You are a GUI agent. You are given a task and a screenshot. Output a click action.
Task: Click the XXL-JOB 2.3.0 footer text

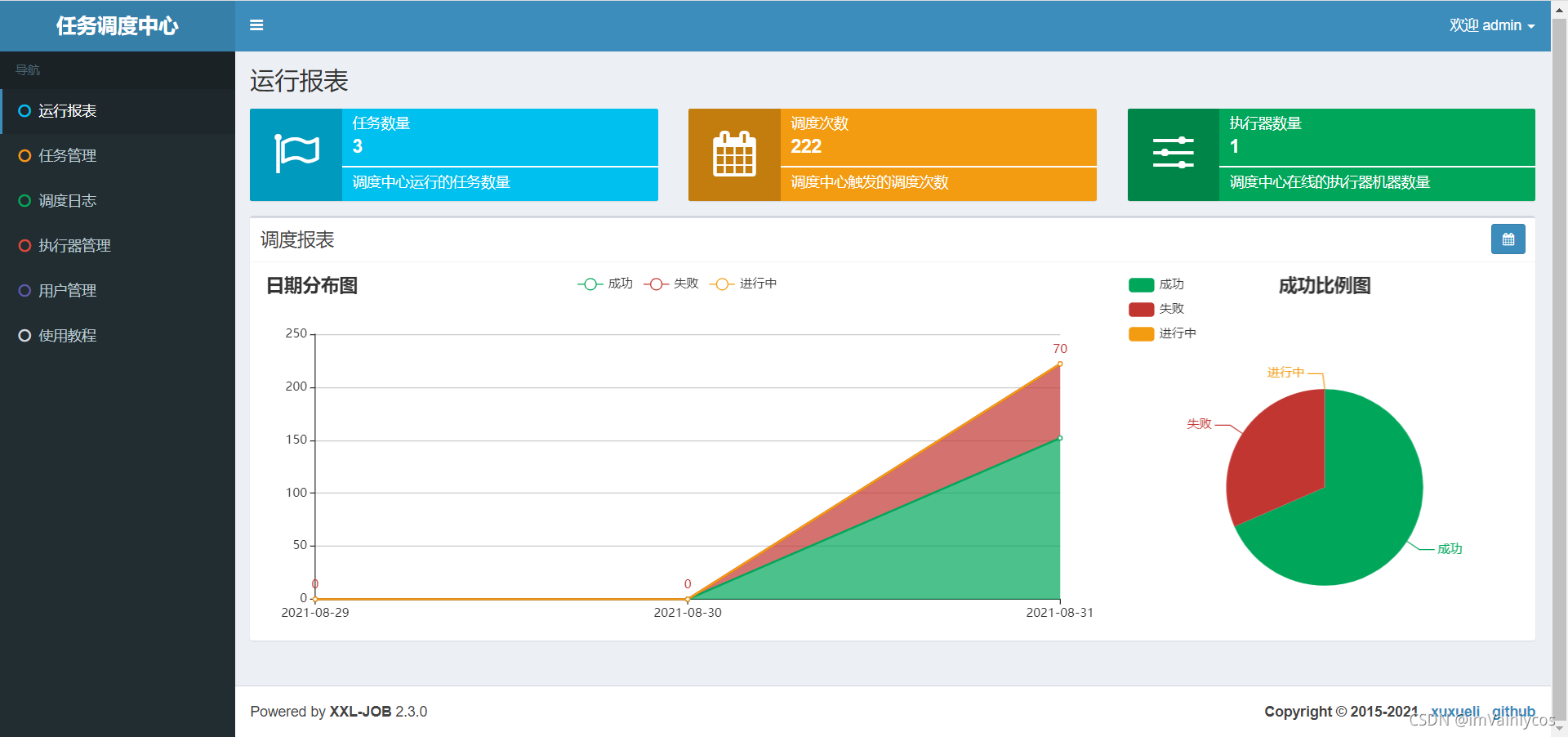coord(378,712)
